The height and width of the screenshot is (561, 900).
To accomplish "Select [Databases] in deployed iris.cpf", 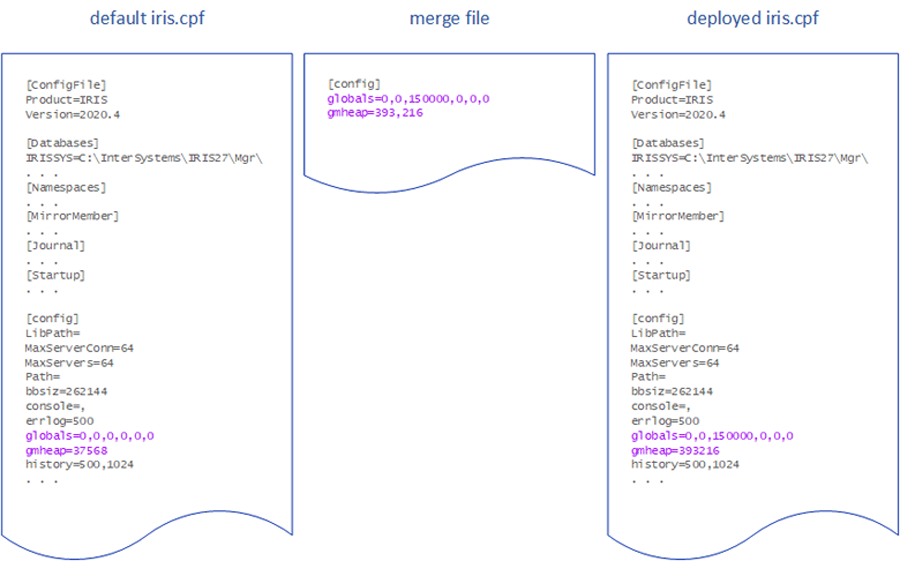I will click(x=668, y=143).
